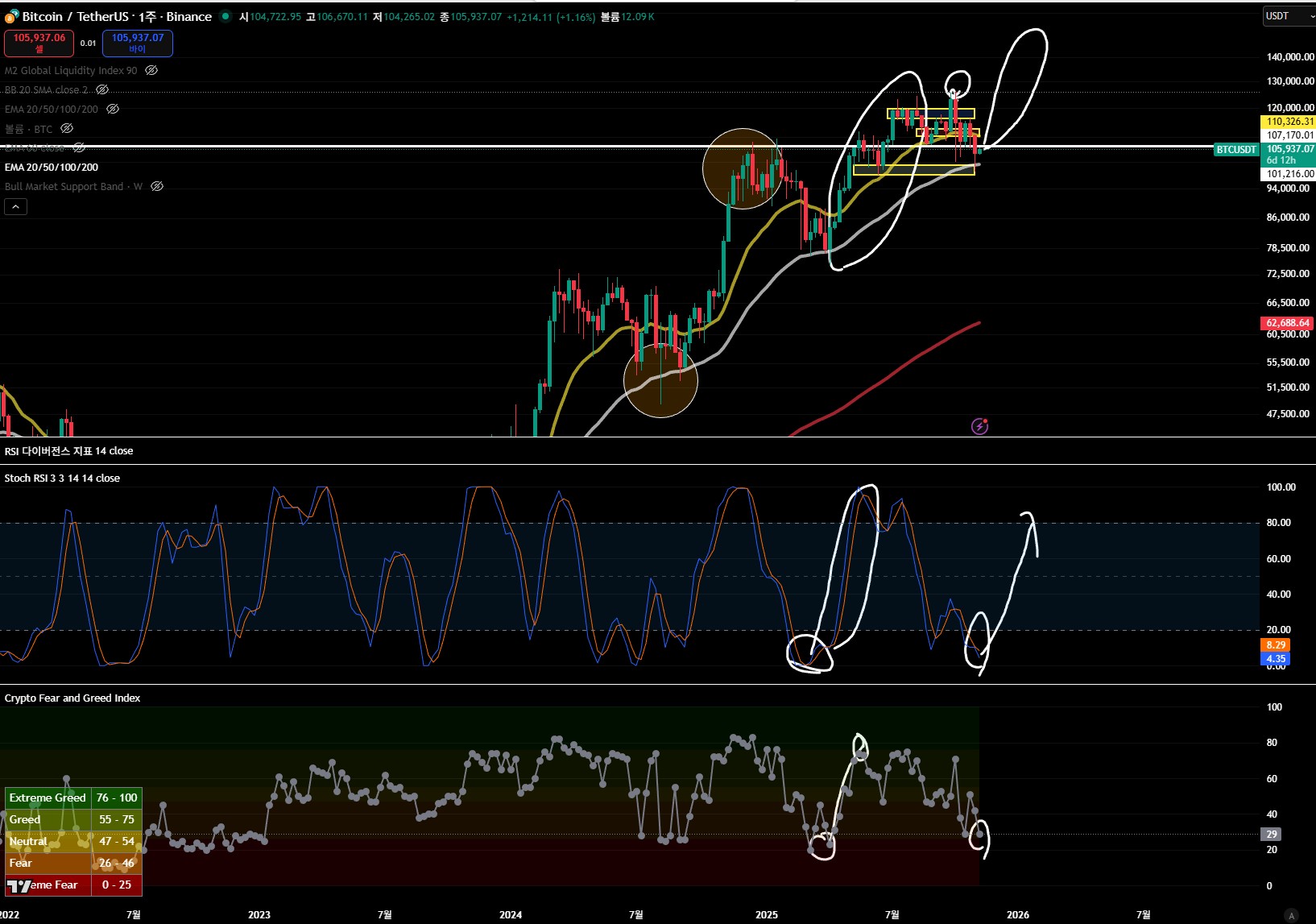Click the 0 - 25 range cell
Screen dimensions: 1316x924
117,885
